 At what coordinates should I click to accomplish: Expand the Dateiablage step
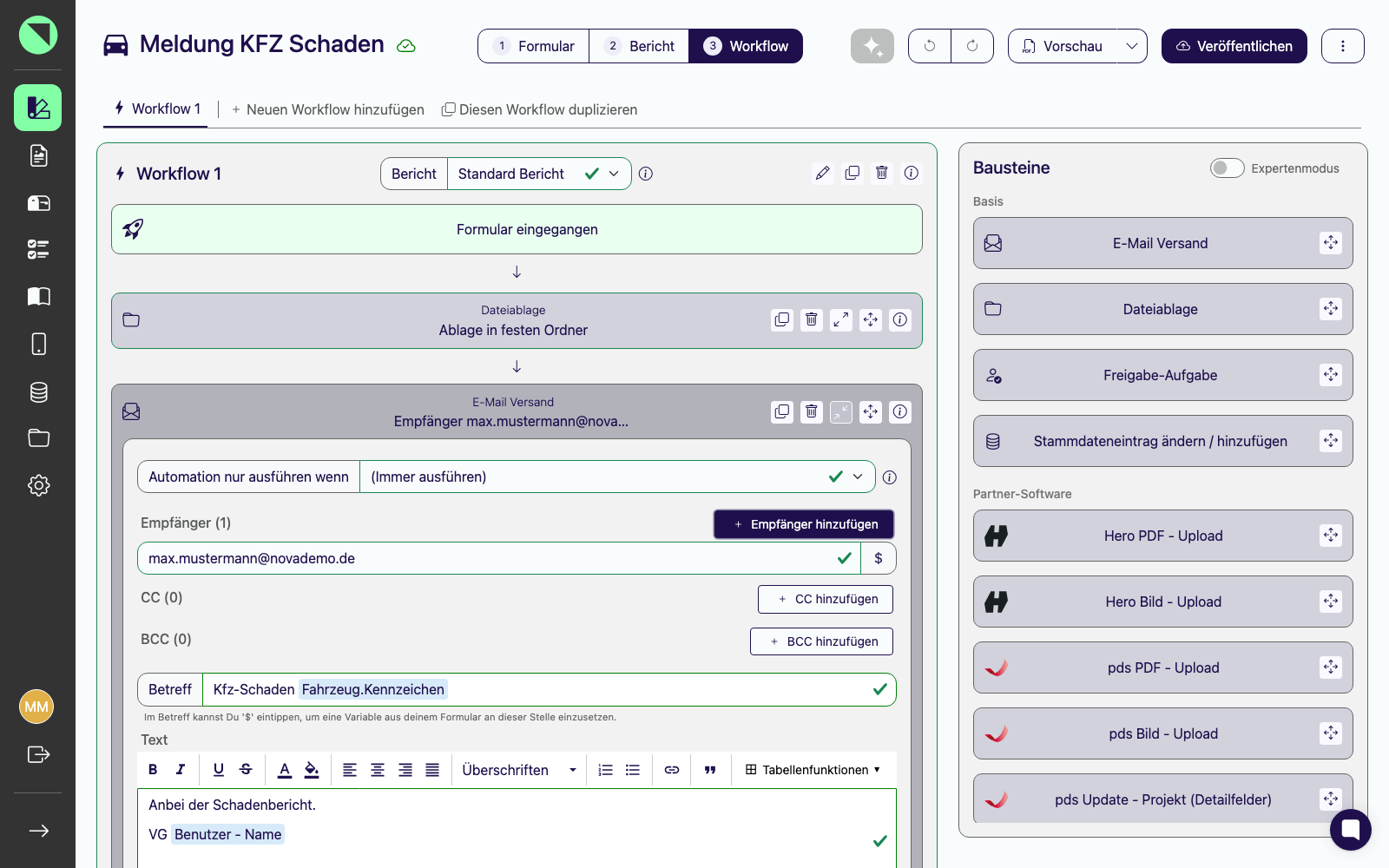[841, 320]
